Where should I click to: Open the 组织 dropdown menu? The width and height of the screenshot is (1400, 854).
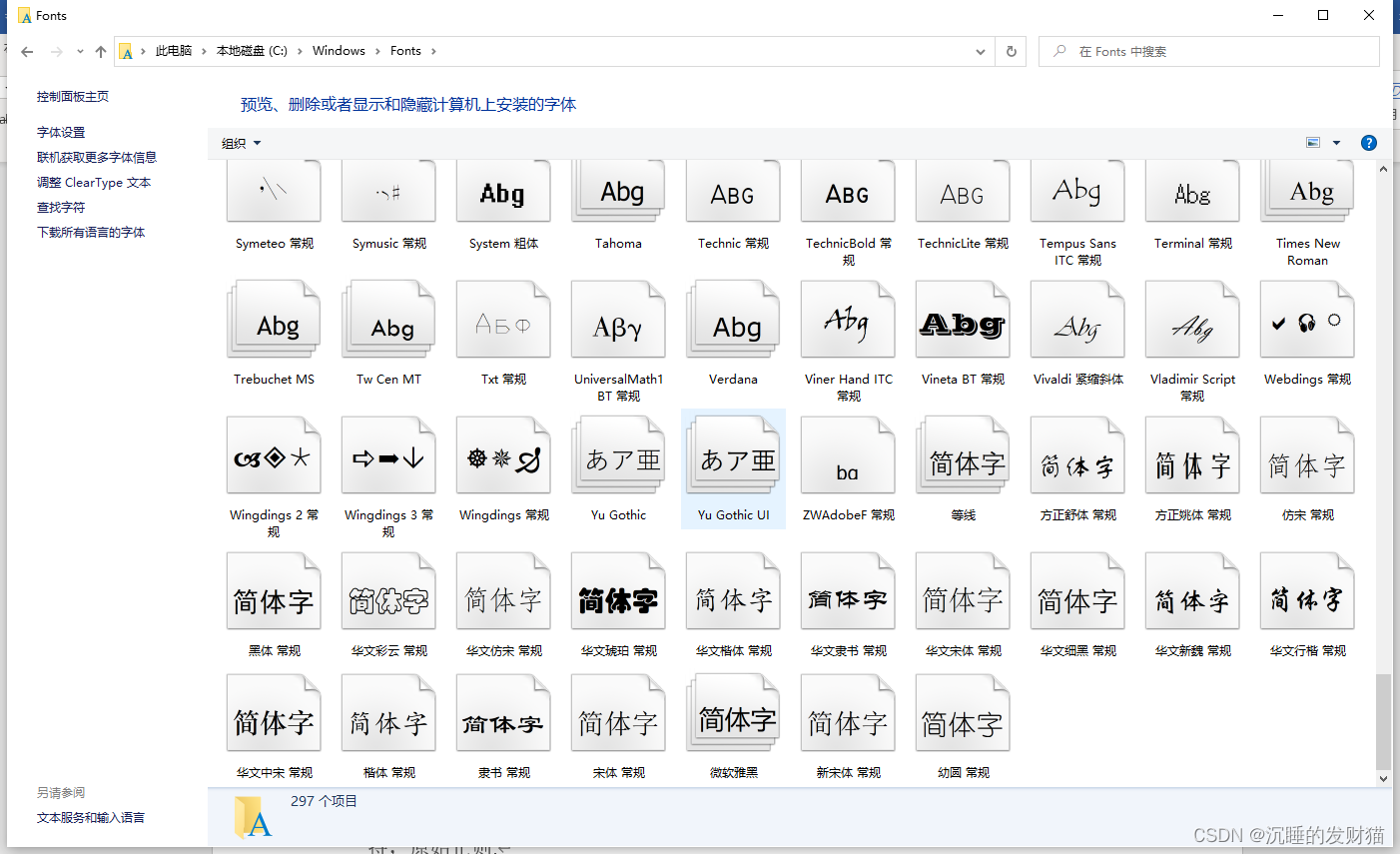pos(241,144)
